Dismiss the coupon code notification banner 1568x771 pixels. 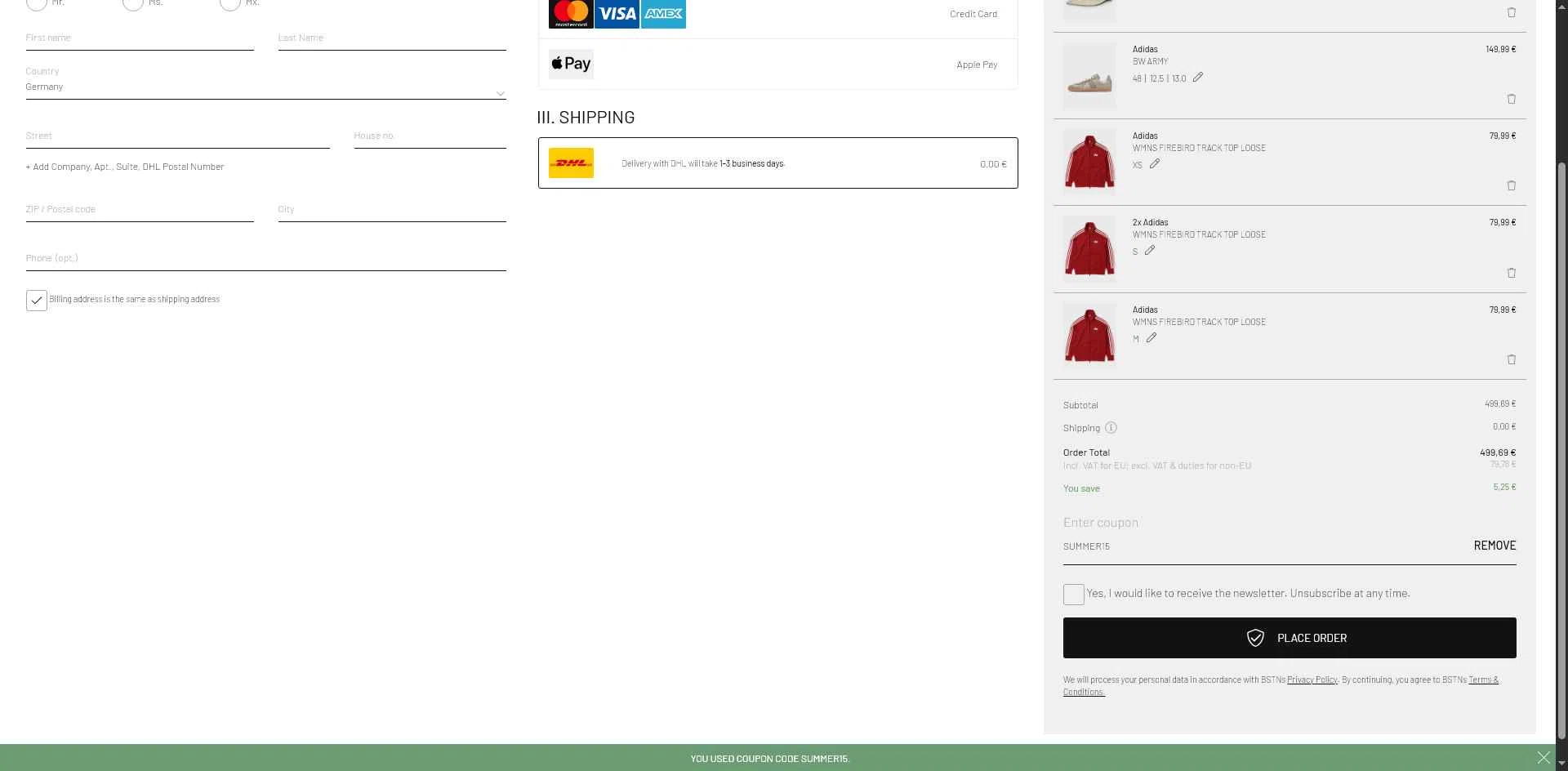pos(1543,758)
